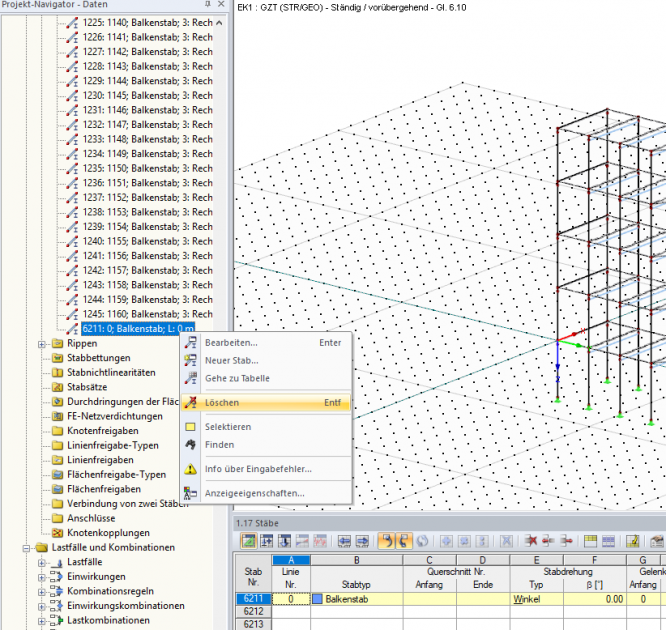Viewport: 666px width, 630px height.
Task: Go to next table with right arrow icon
Action: pyautogui.click(x=362, y=541)
